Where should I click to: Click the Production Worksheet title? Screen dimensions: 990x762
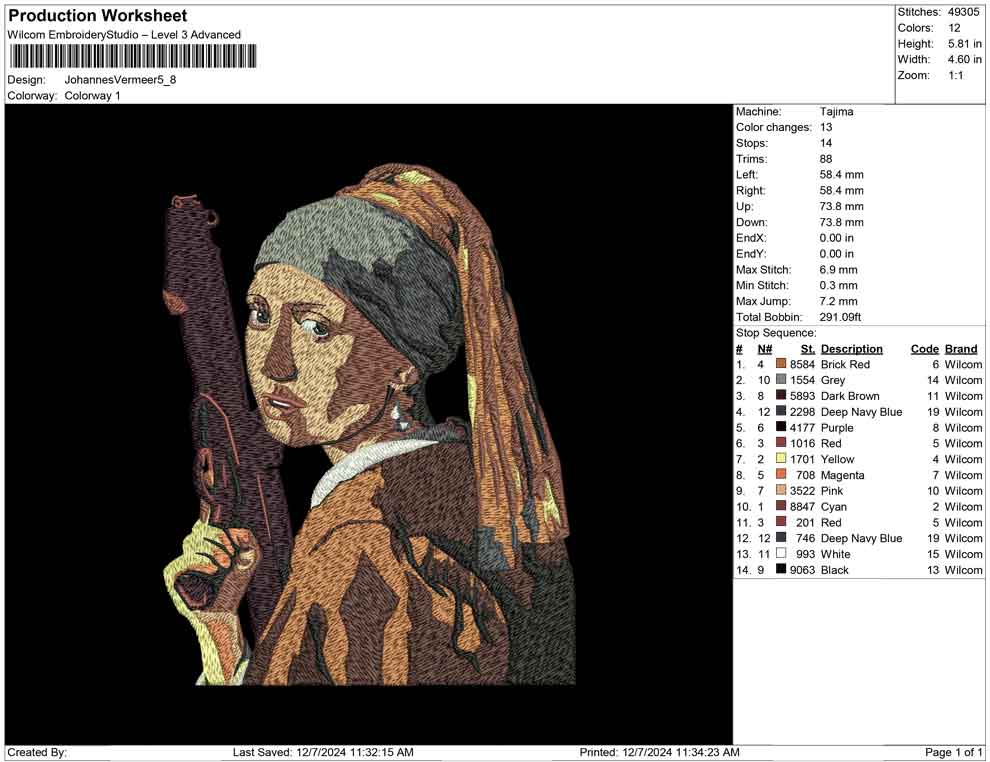pos(97,16)
